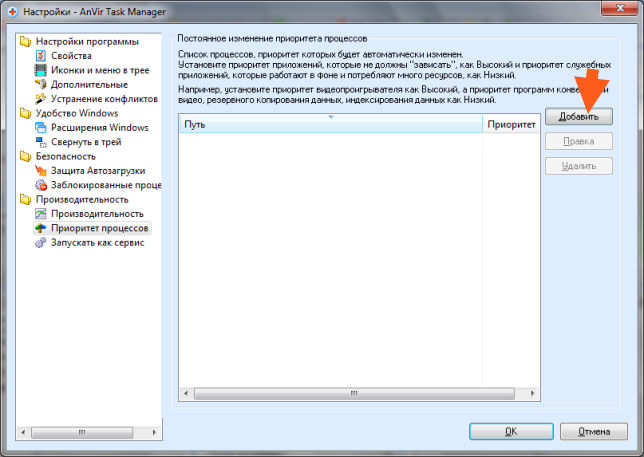Close the Настройки window
This screenshot has width=644, height=457.
[620, 8]
